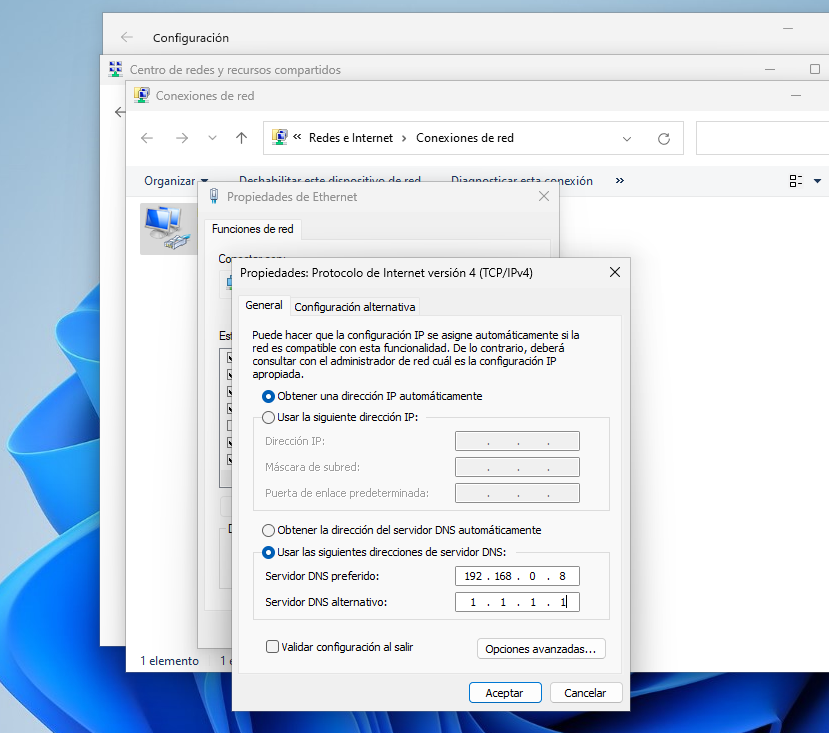Screen dimensions: 829x733
Task: Click Diagnosticar esta conexión in toolbar
Action: 522,180
